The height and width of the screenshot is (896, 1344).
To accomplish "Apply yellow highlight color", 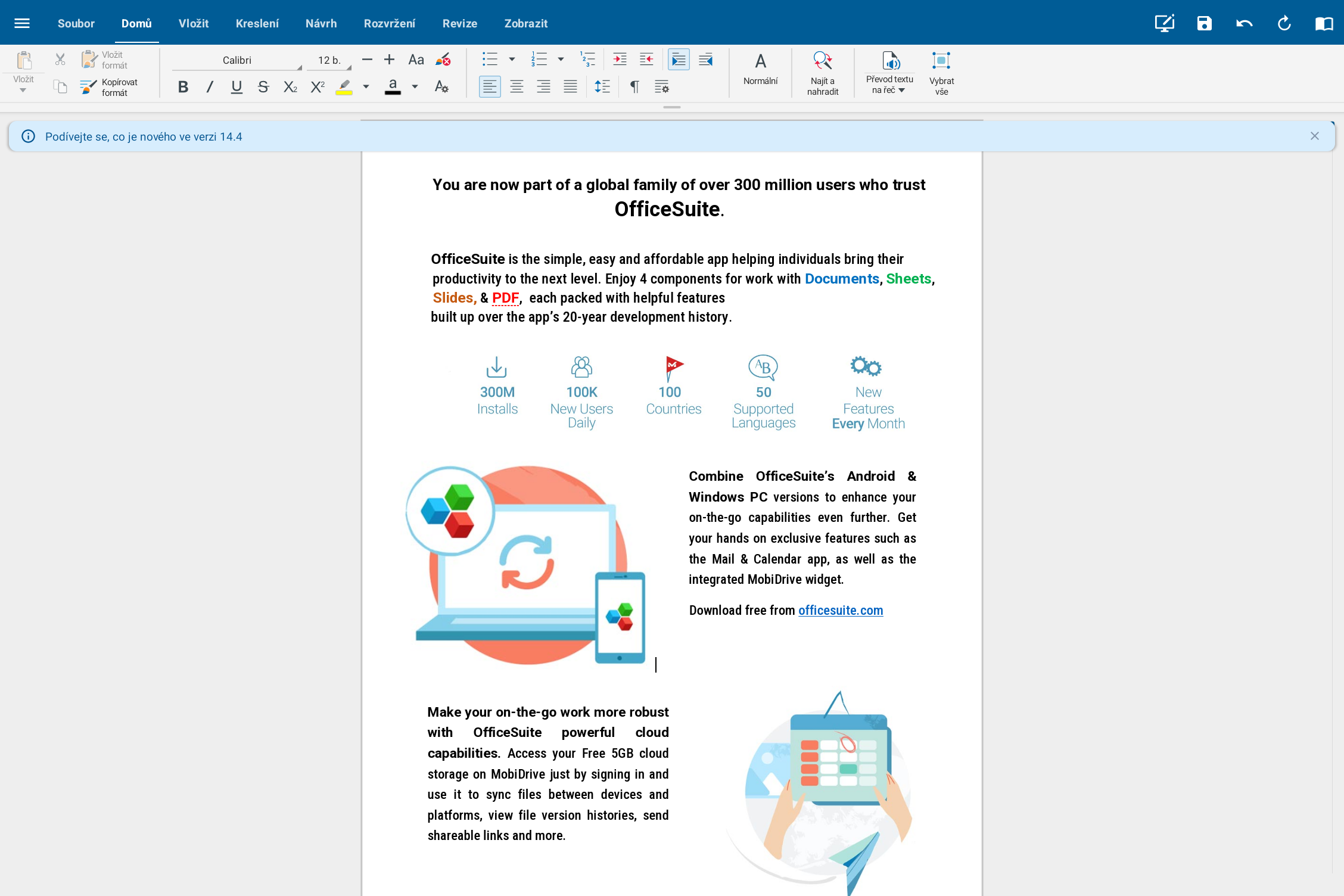I will [x=344, y=87].
